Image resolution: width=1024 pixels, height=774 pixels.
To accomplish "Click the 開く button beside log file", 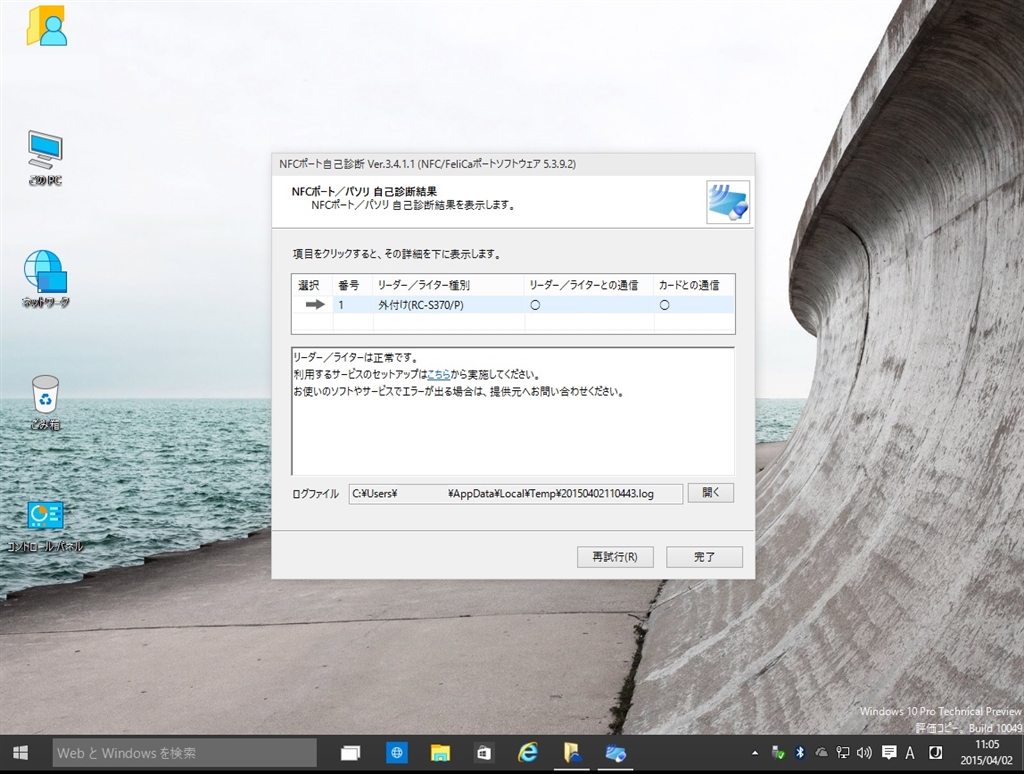I will pyautogui.click(x=710, y=493).
